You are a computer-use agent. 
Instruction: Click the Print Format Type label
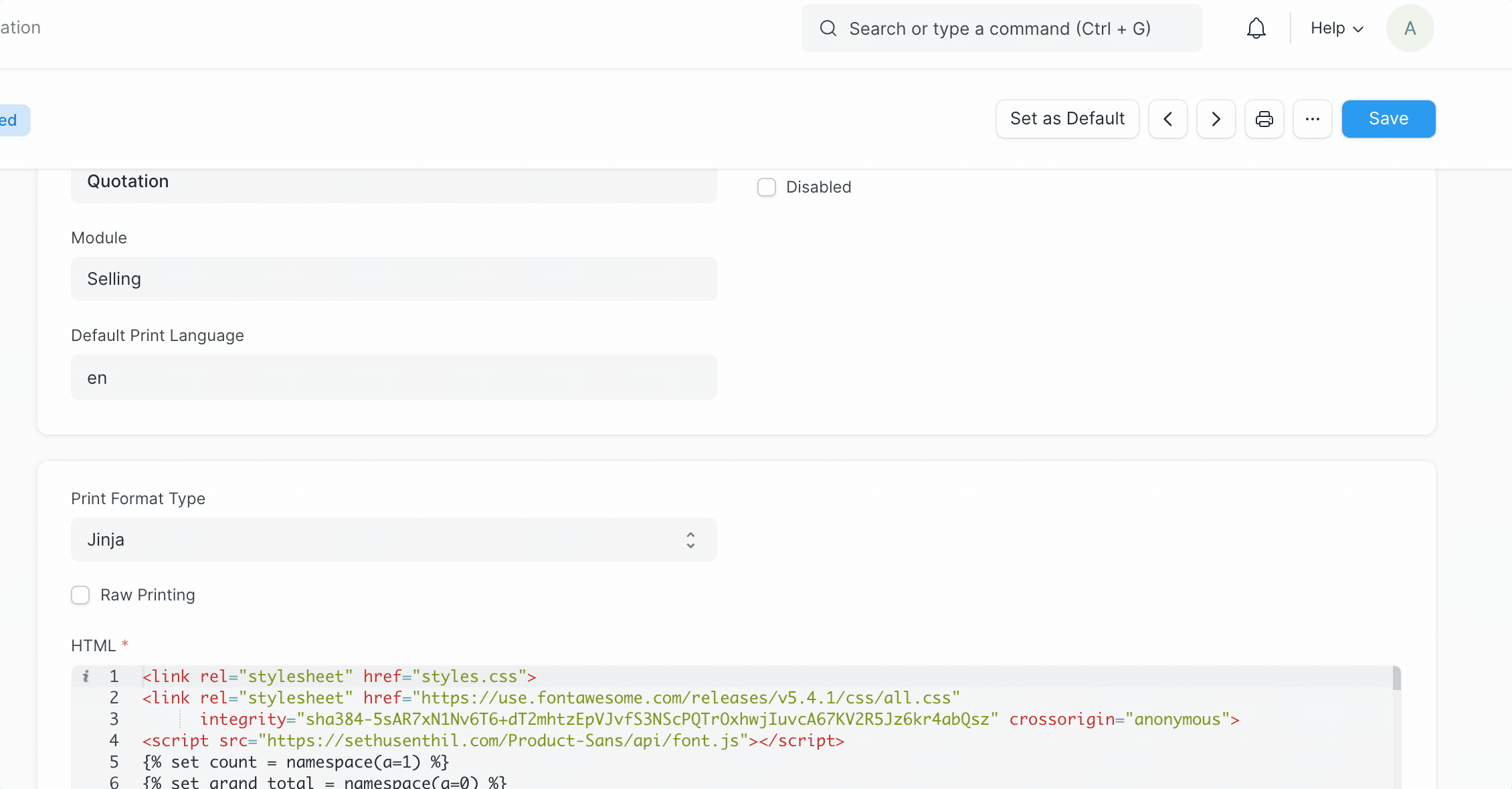pos(138,499)
